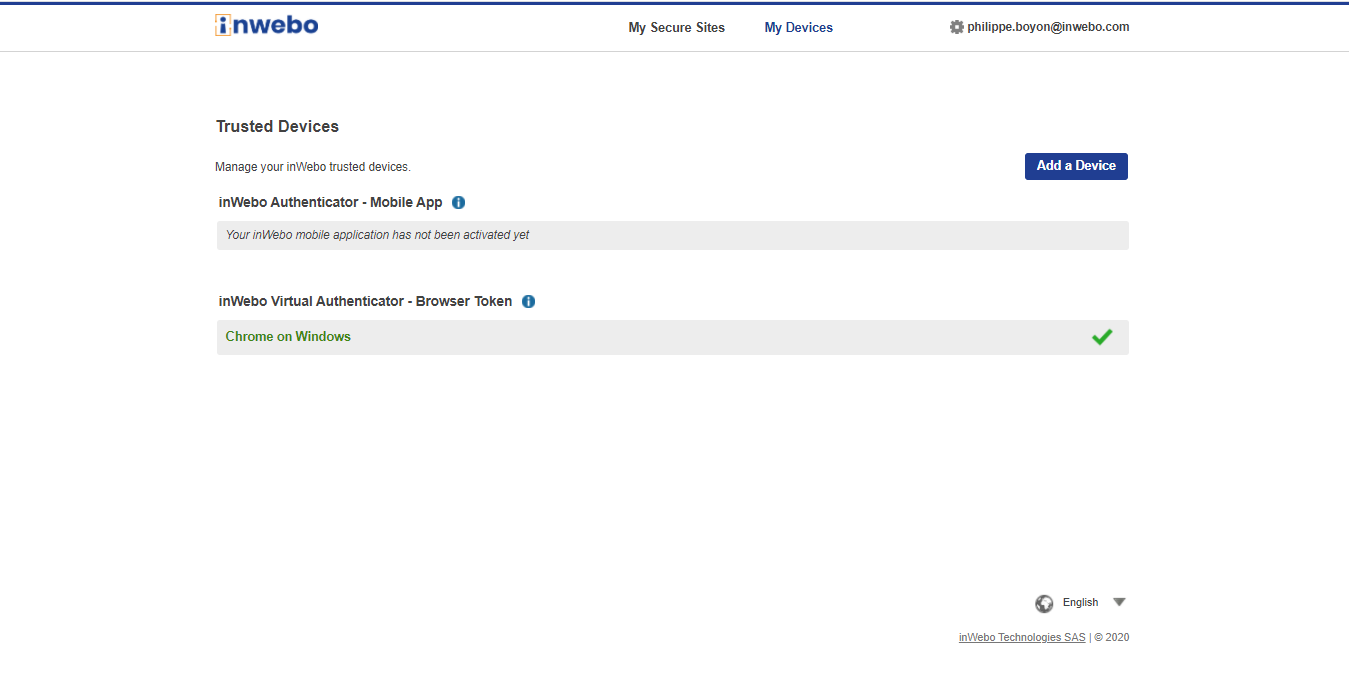
Task: Click the inwebo logo
Action: pyautogui.click(x=267, y=25)
